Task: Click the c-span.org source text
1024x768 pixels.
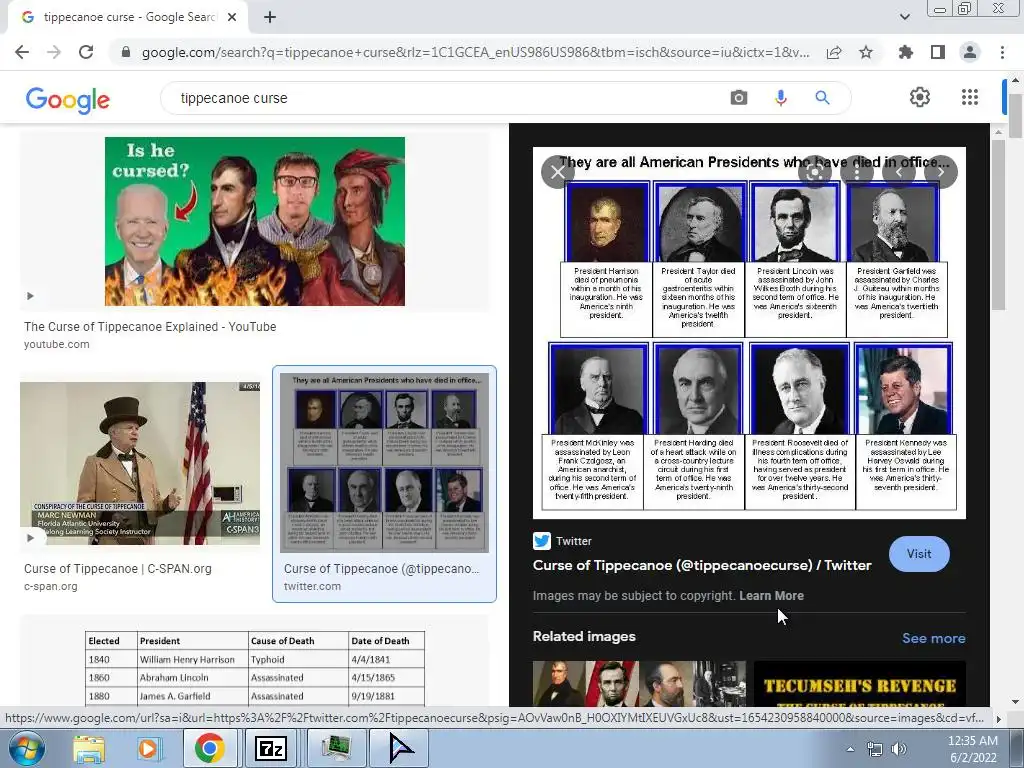Action: (50, 586)
